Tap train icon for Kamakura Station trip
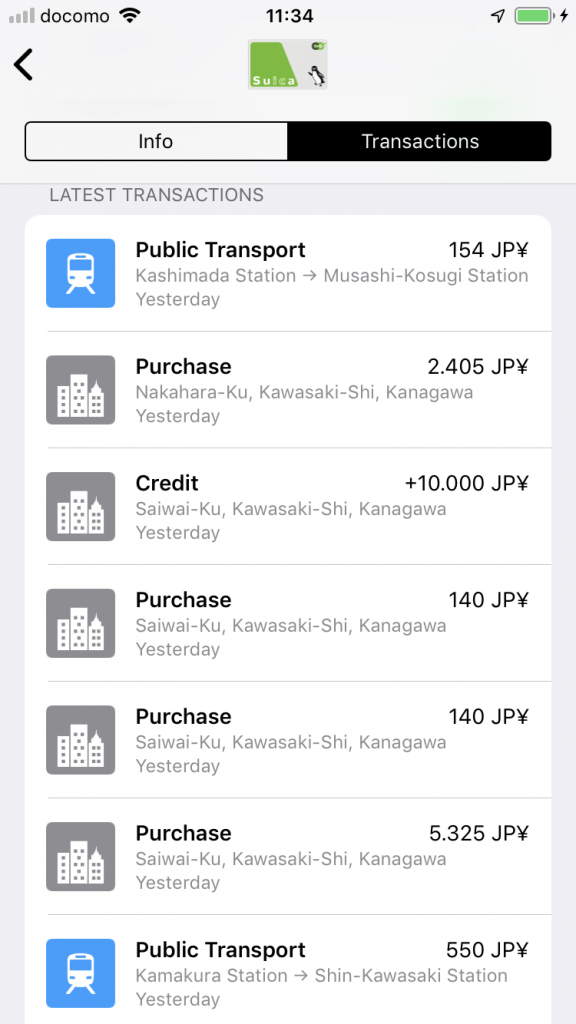This screenshot has width=576, height=1024. pyautogui.click(x=80, y=973)
